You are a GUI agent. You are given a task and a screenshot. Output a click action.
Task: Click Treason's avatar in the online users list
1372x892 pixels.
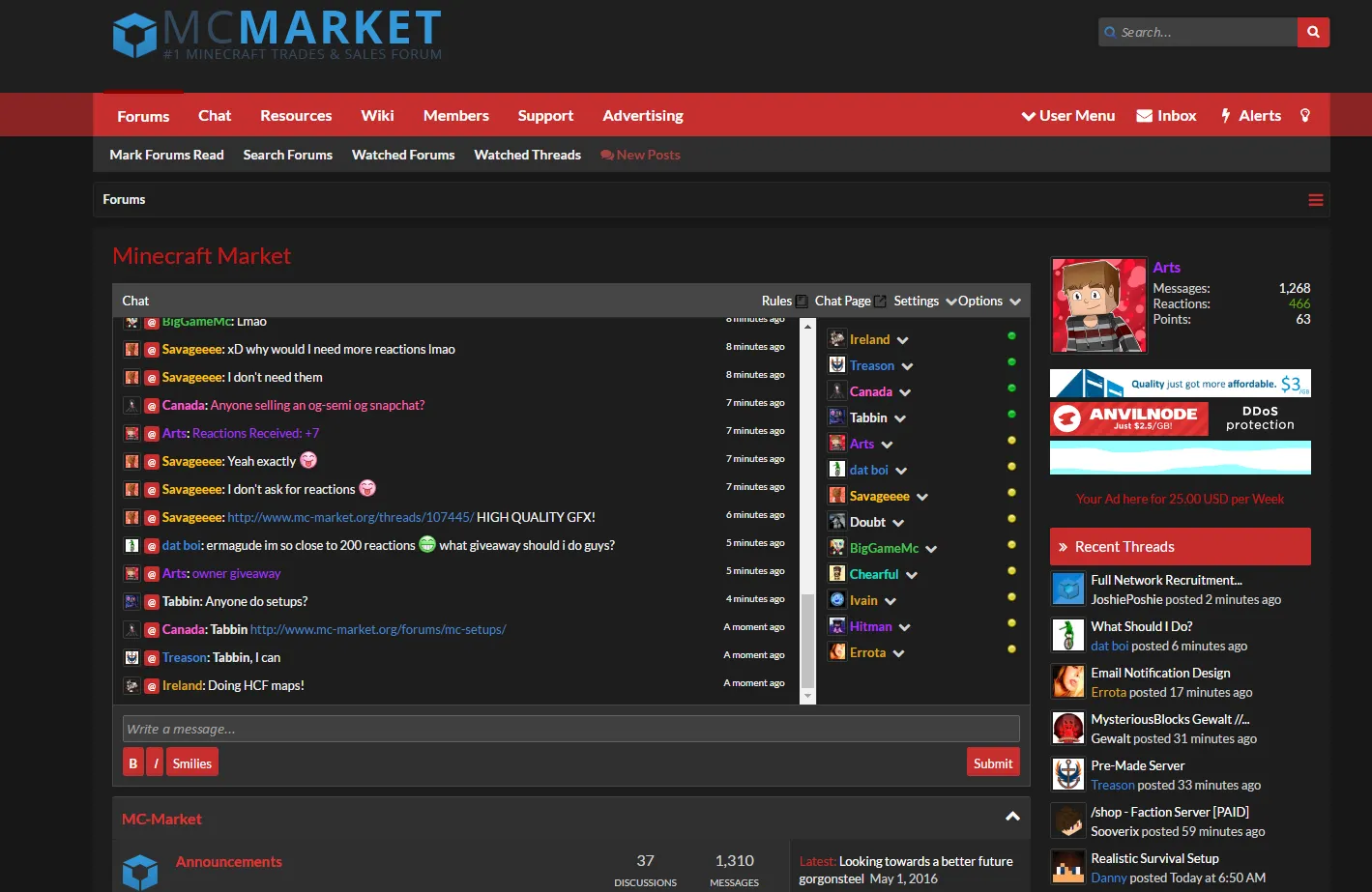click(837, 365)
